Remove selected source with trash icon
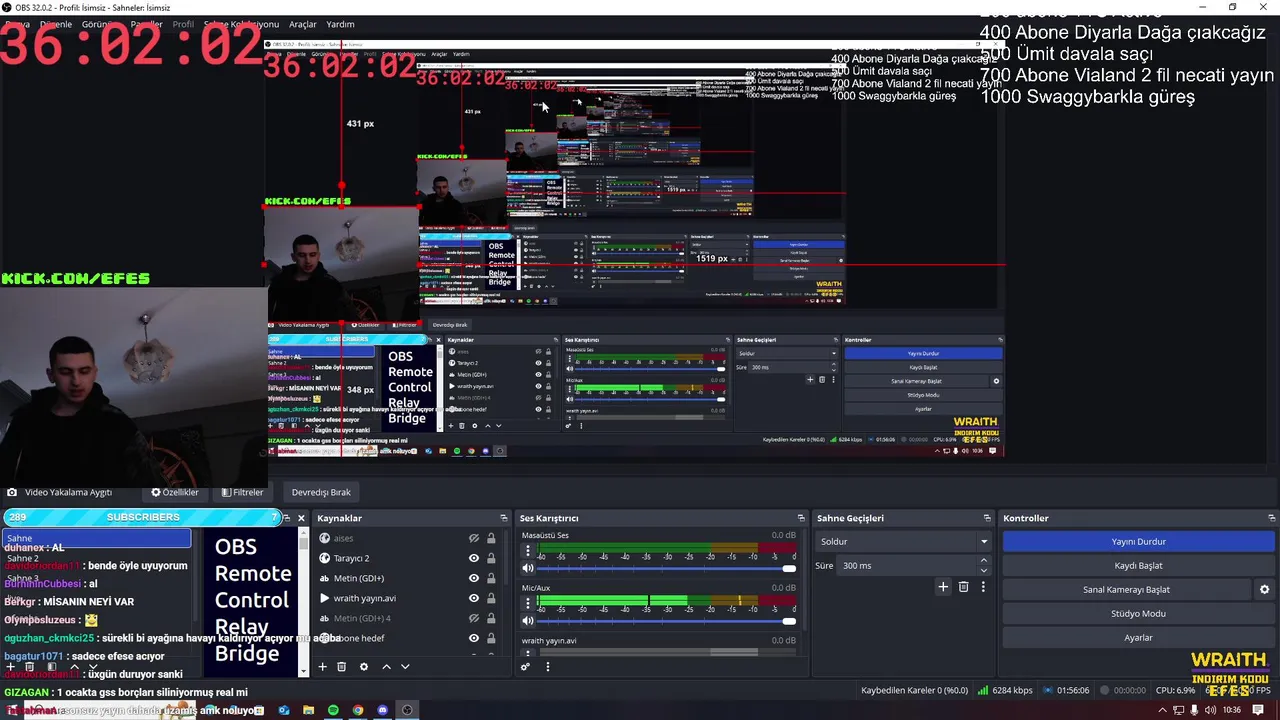The width and height of the screenshot is (1280, 720). [341, 667]
